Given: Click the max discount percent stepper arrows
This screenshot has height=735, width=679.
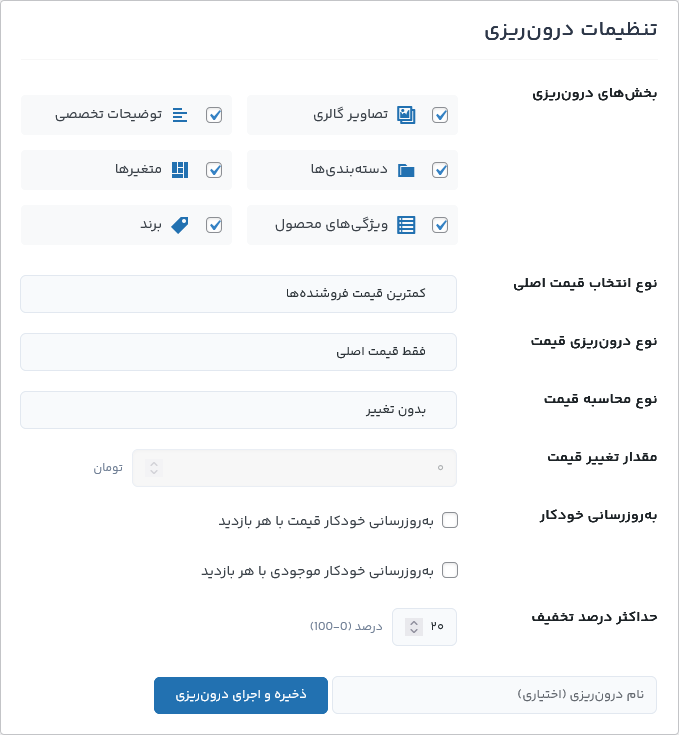Looking at the screenshot, I should [x=413, y=627].
